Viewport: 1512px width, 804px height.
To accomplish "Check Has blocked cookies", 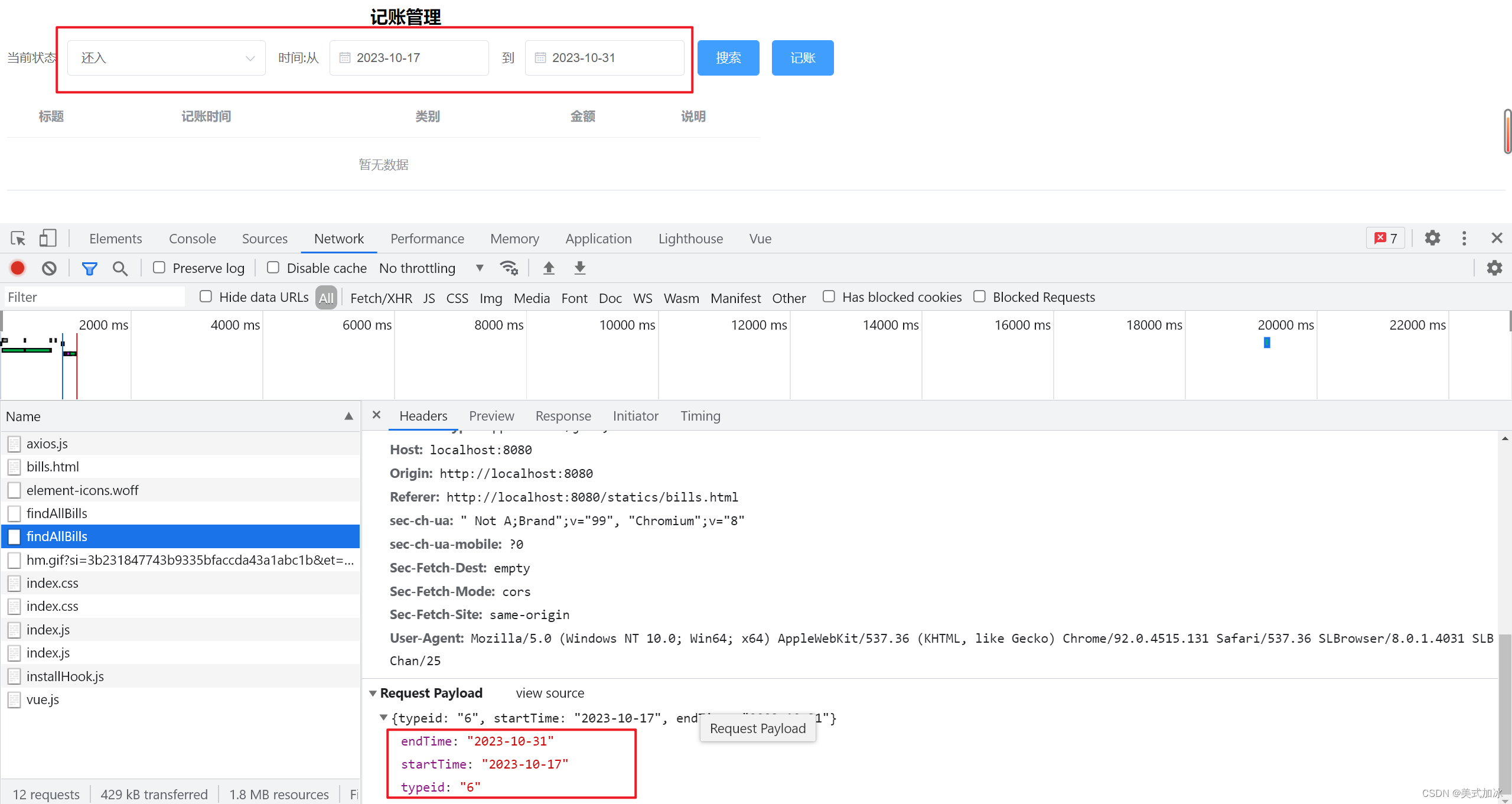I will click(829, 297).
